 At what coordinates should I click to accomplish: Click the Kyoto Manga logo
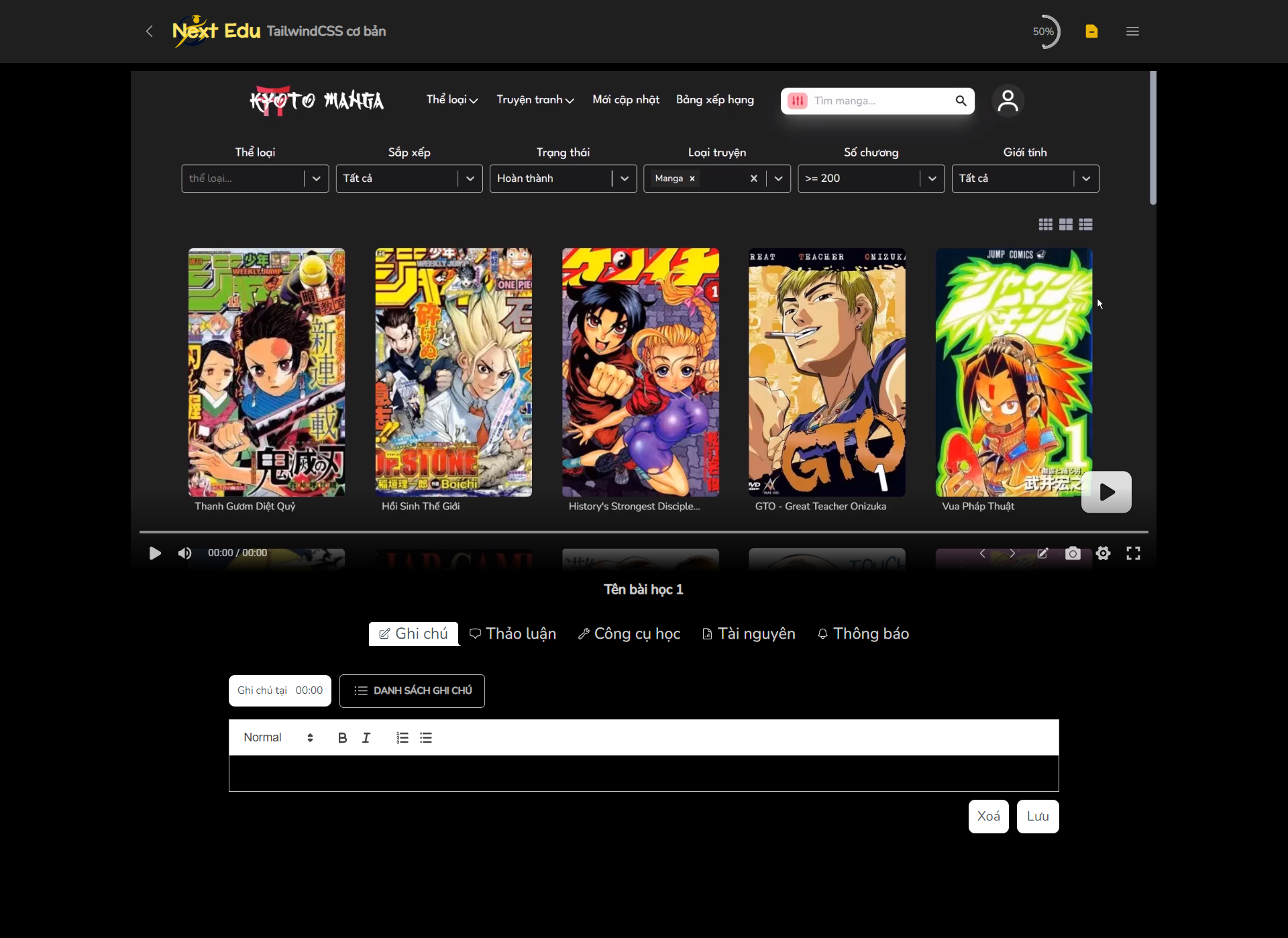tap(317, 101)
